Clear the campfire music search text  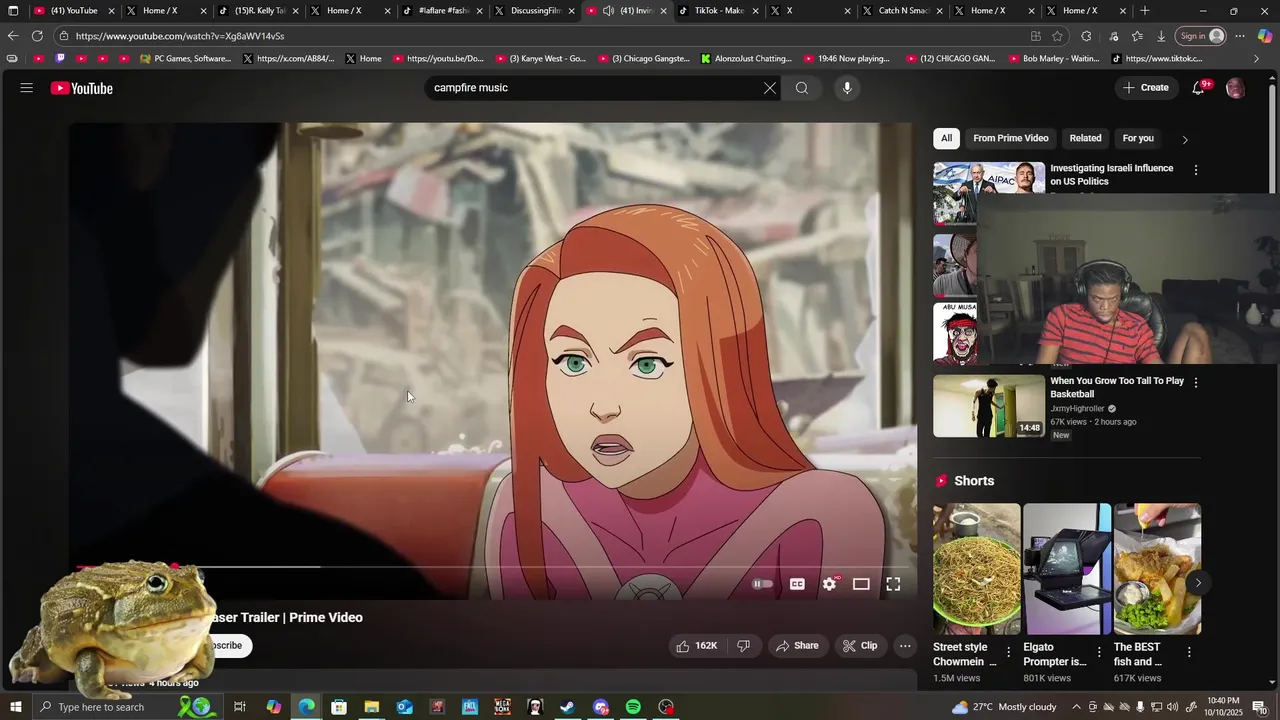770,88
